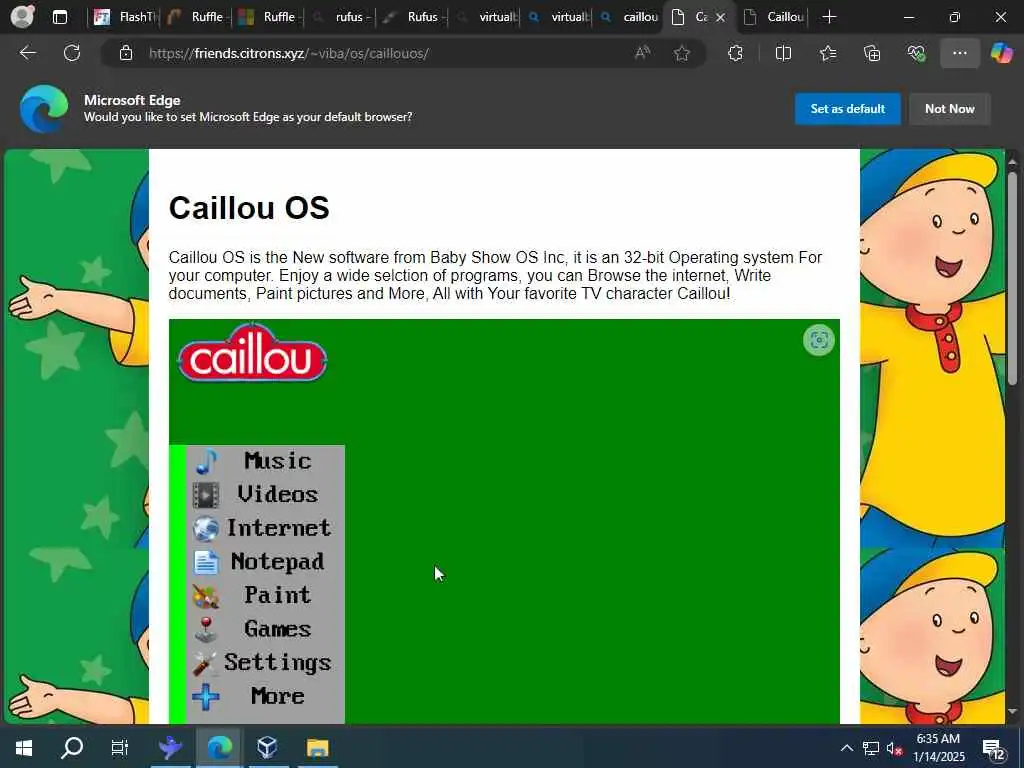
Task: Switch to the last Caillou tab
Action: (774, 17)
